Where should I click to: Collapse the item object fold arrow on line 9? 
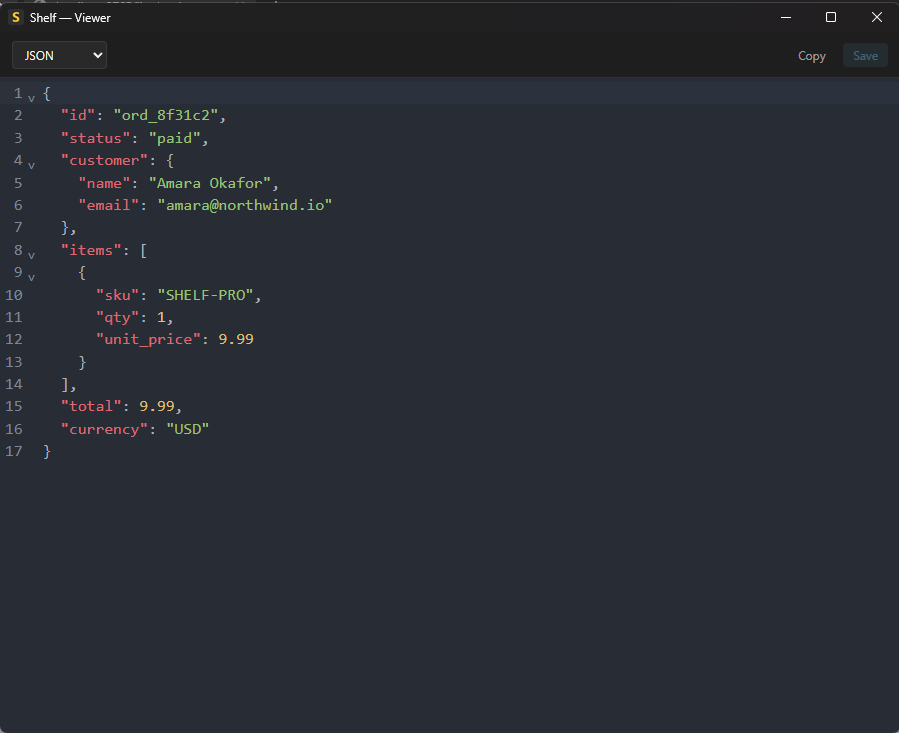32,278
